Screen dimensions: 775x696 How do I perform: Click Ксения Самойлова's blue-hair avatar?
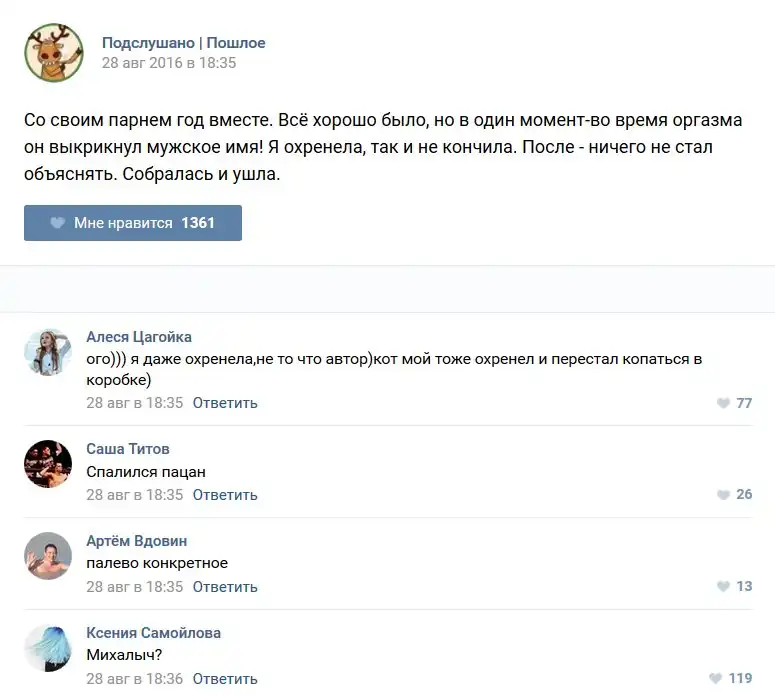pyautogui.click(x=48, y=647)
